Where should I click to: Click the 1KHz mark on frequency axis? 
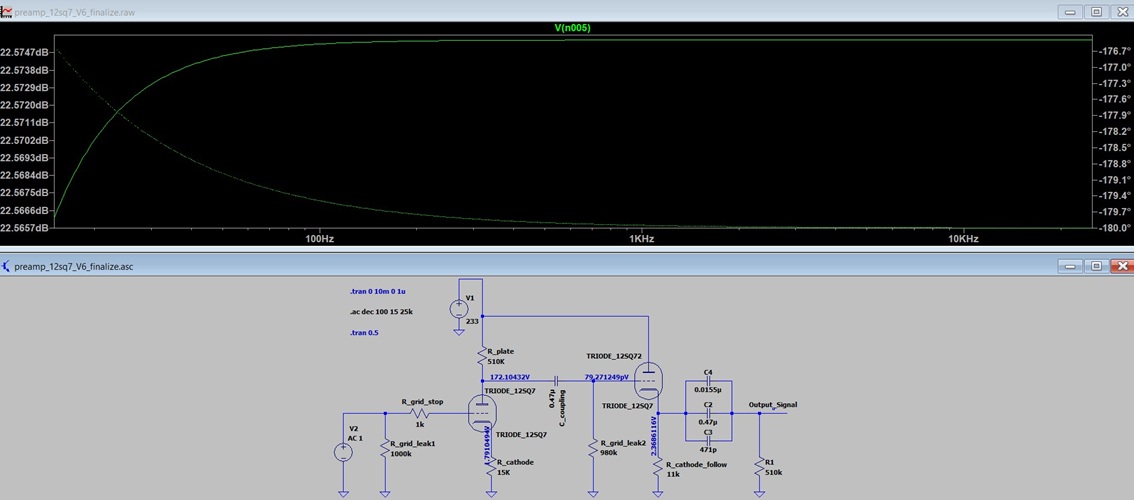pyautogui.click(x=640, y=239)
